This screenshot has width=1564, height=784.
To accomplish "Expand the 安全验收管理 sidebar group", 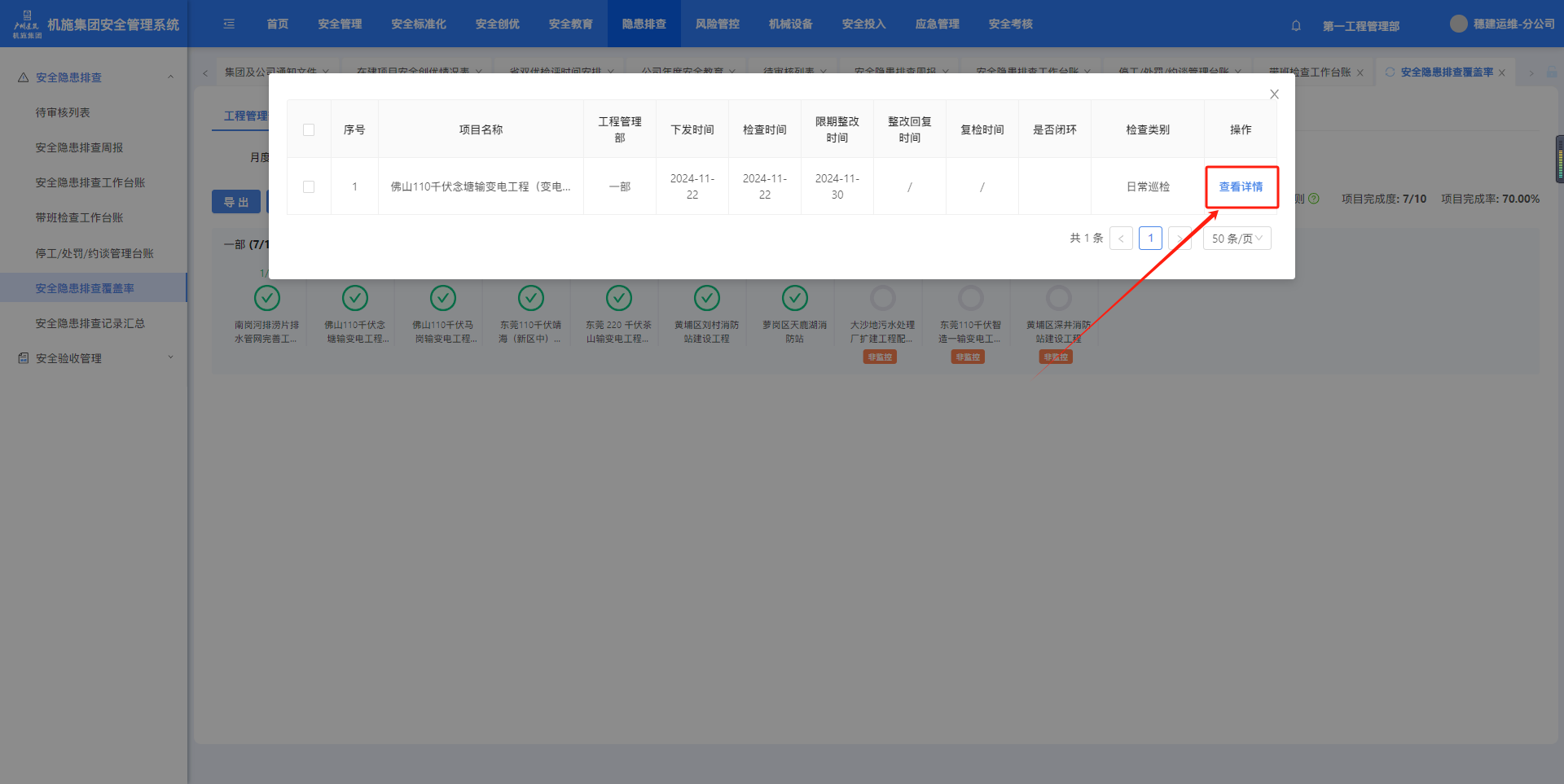I will click(x=170, y=357).
